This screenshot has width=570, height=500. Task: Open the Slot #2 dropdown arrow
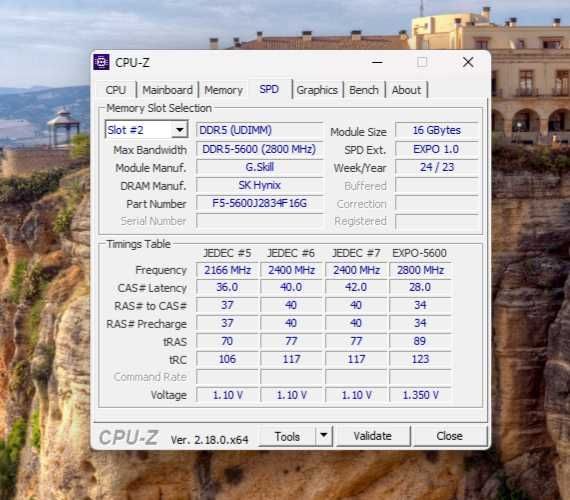point(180,129)
